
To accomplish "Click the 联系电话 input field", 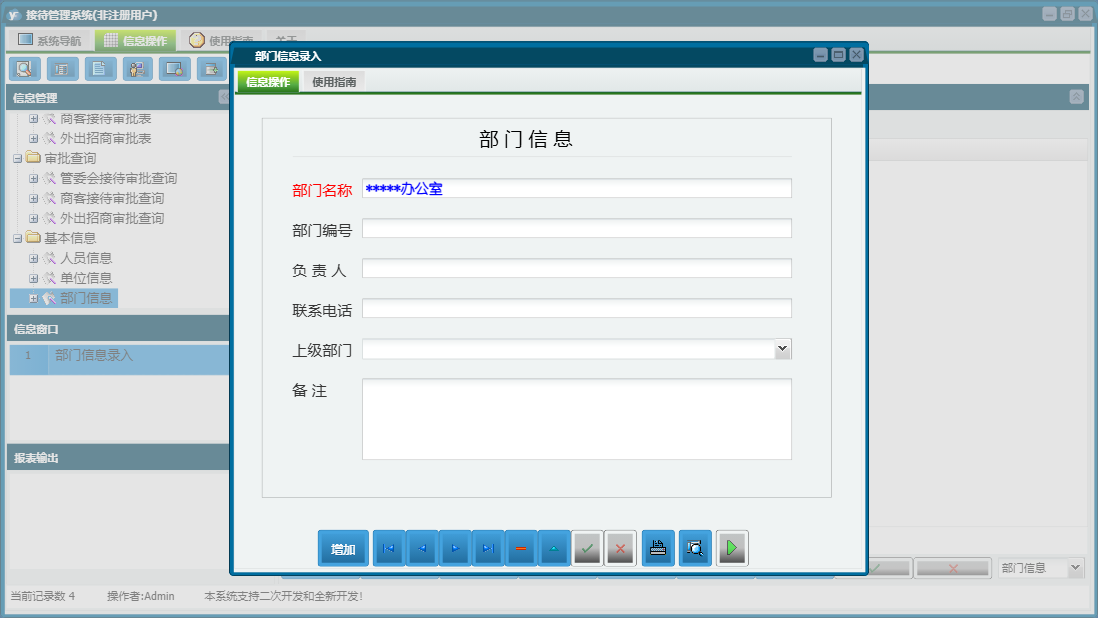I will pyautogui.click(x=576, y=309).
